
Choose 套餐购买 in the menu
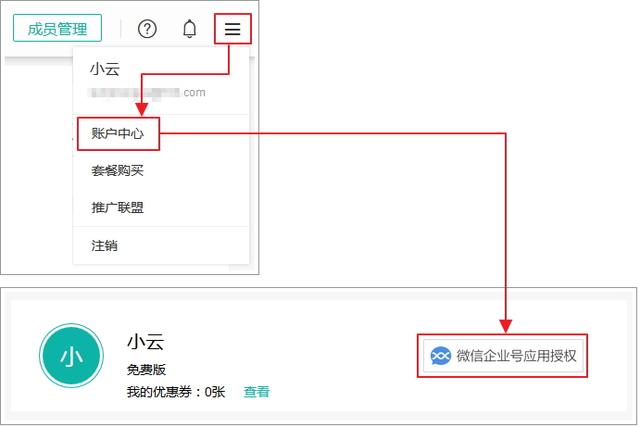tap(118, 170)
